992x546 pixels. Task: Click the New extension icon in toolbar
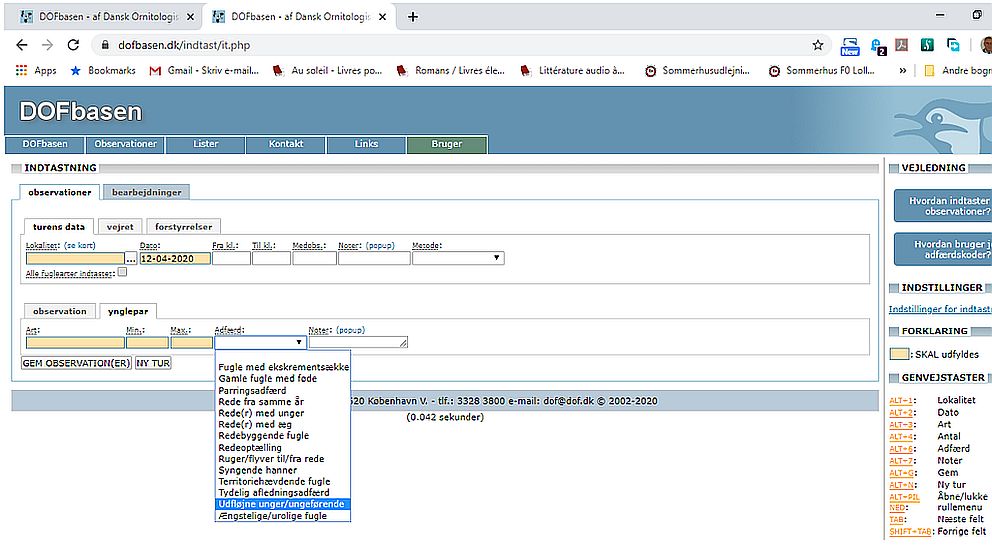850,46
